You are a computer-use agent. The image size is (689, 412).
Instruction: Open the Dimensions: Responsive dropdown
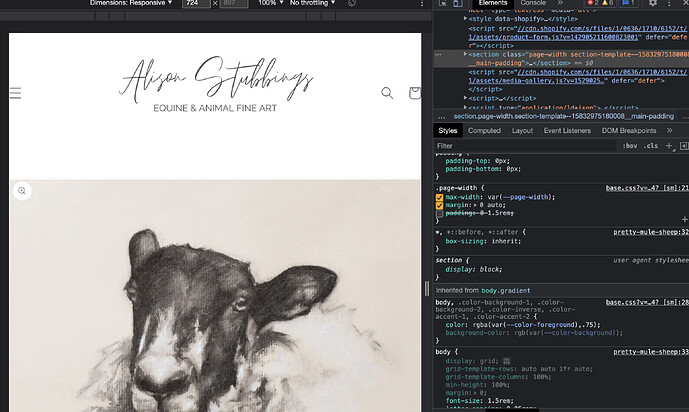pyautogui.click(x=131, y=3)
